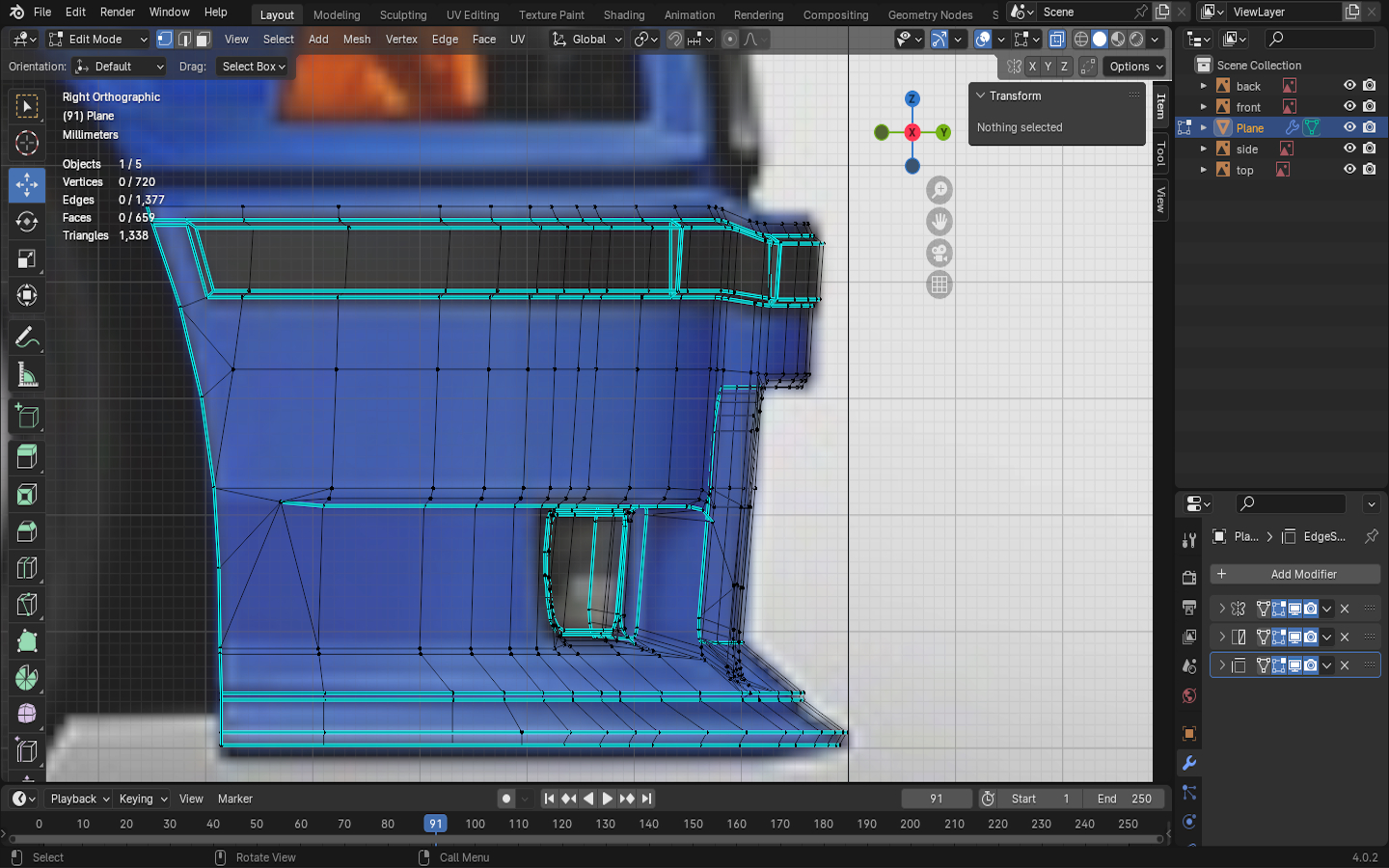The width and height of the screenshot is (1389, 868).
Task: Open the Mesh menu
Action: pyautogui.click(x=356, y=40)
